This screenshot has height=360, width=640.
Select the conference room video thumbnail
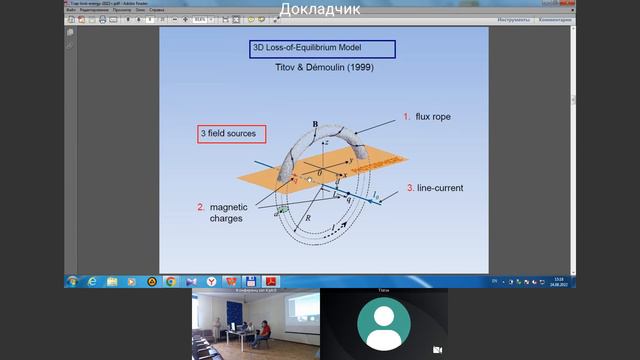coord(256,324)
